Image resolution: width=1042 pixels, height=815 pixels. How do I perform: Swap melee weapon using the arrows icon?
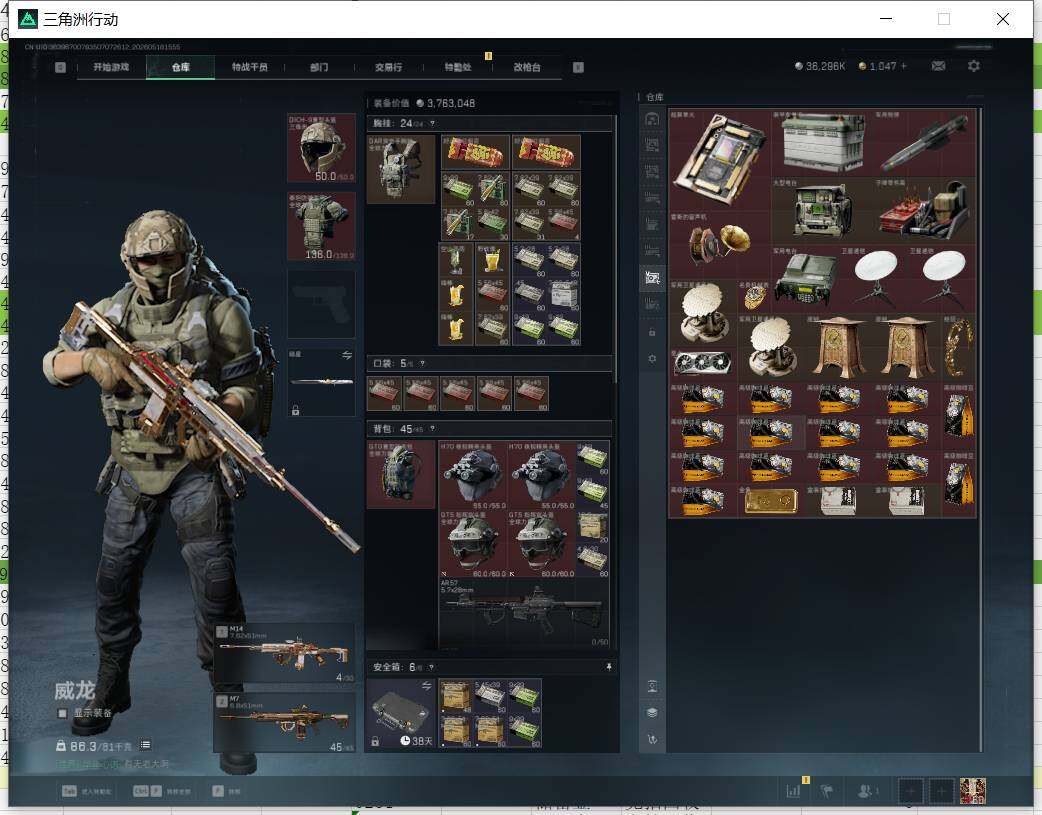(x=347, y=356)
